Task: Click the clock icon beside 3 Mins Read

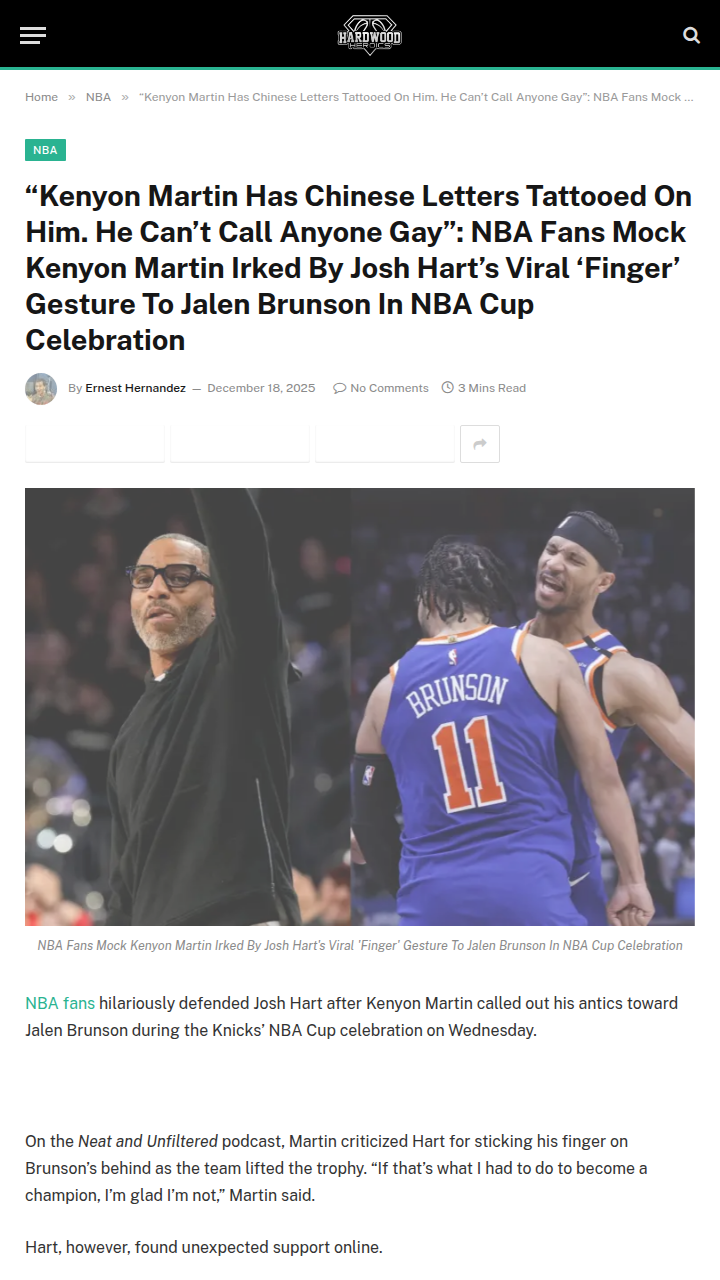Action: 448,388
